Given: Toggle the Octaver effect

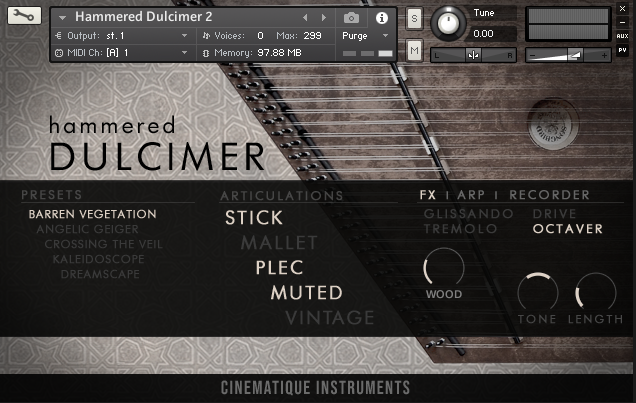Looking at the screenshot, I should (x=567, y=229).
